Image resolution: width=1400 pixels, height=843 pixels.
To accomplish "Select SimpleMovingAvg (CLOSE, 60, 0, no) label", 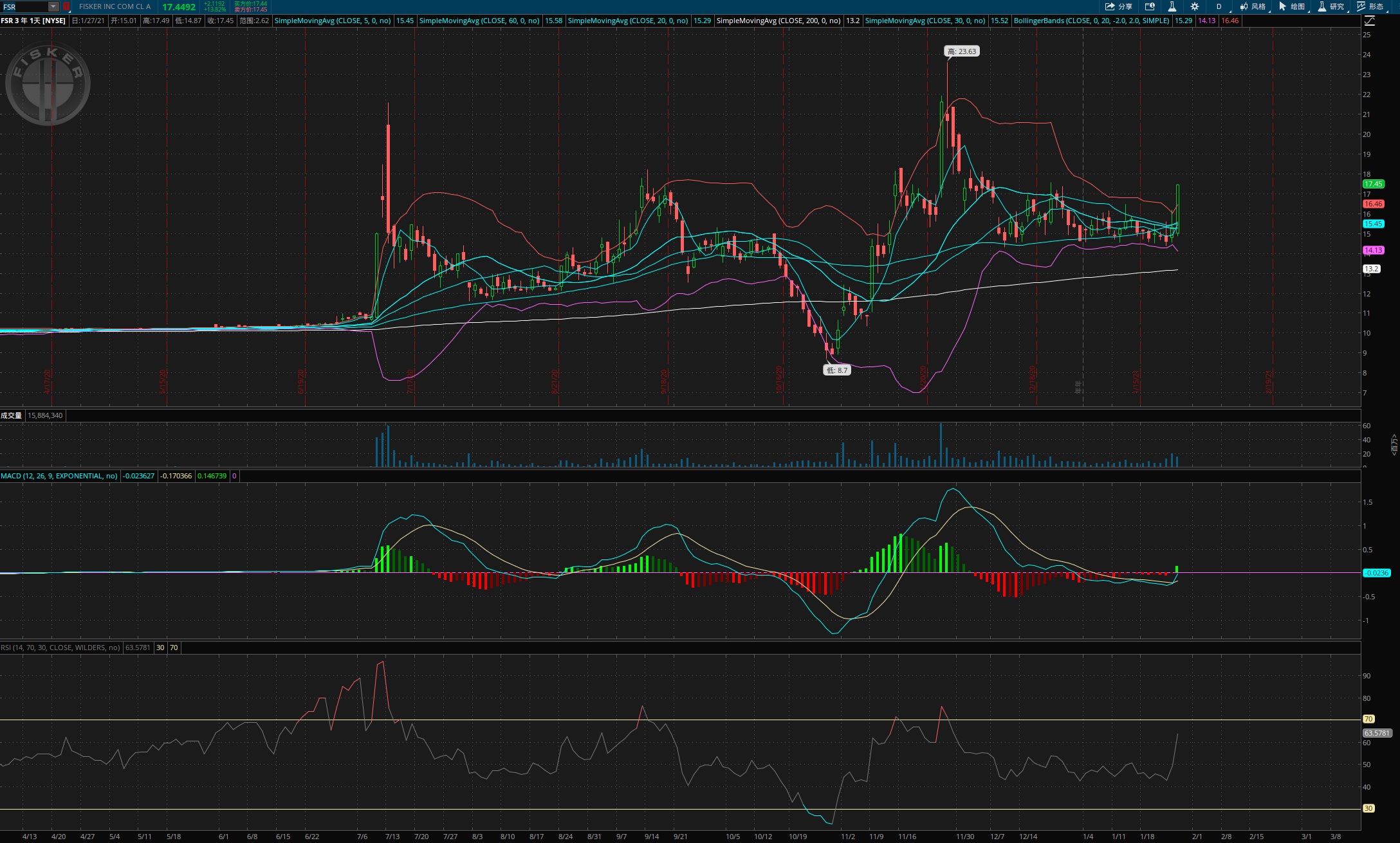I will [479, 21].
